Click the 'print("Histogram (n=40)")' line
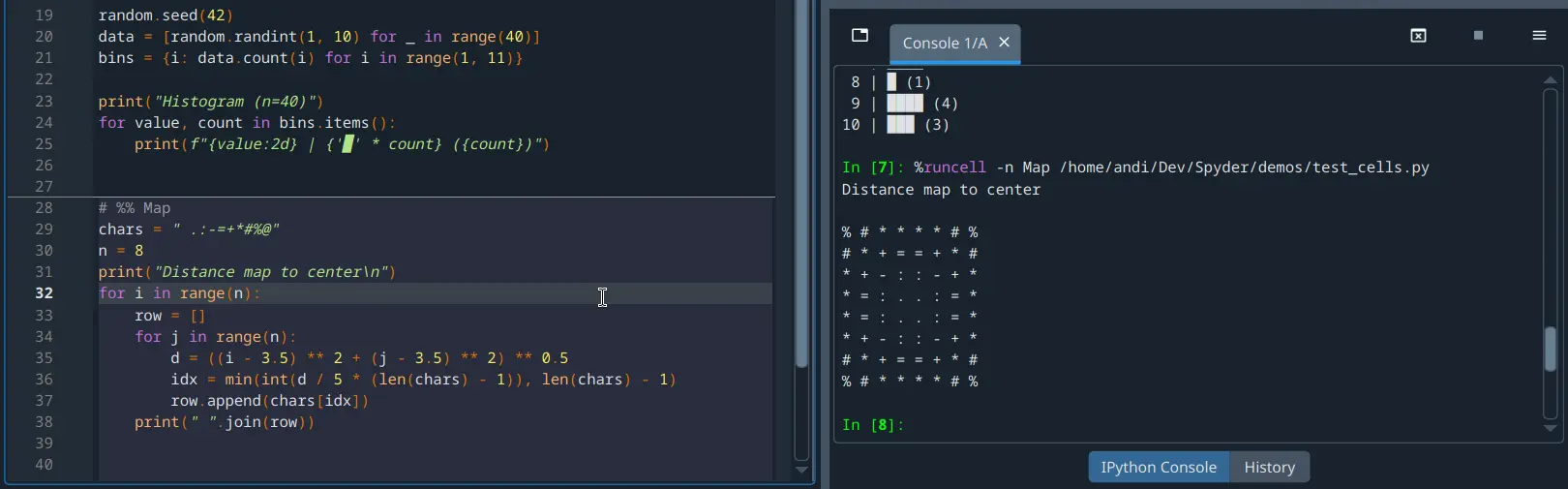 211,102
